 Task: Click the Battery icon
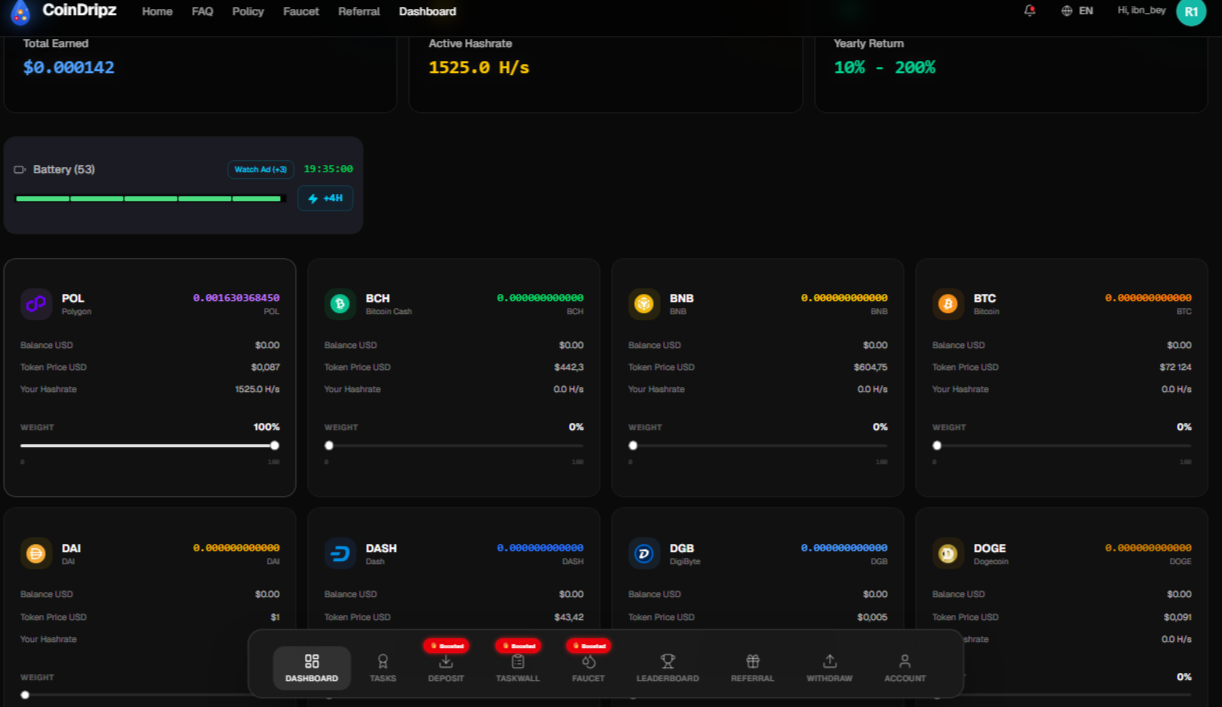click(x=20, y=170)
